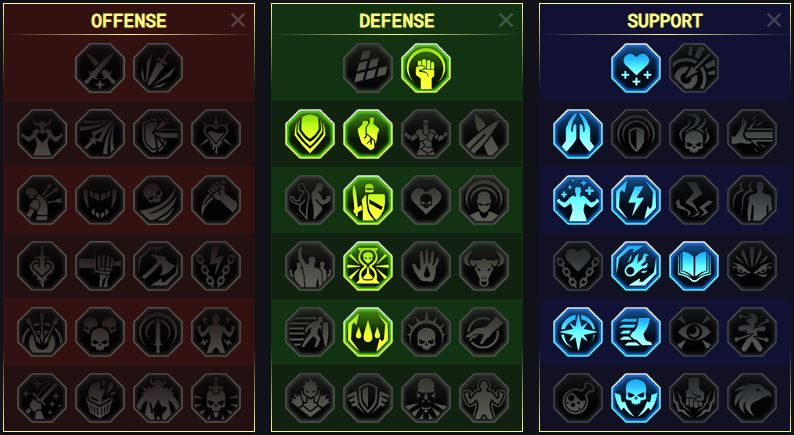Click the eagle head mastery in Support

click(752, 399)
